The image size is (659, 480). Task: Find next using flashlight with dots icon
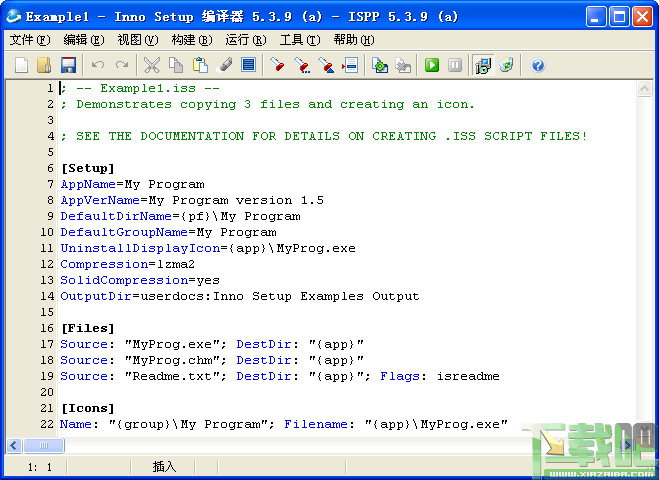point(301,65)
